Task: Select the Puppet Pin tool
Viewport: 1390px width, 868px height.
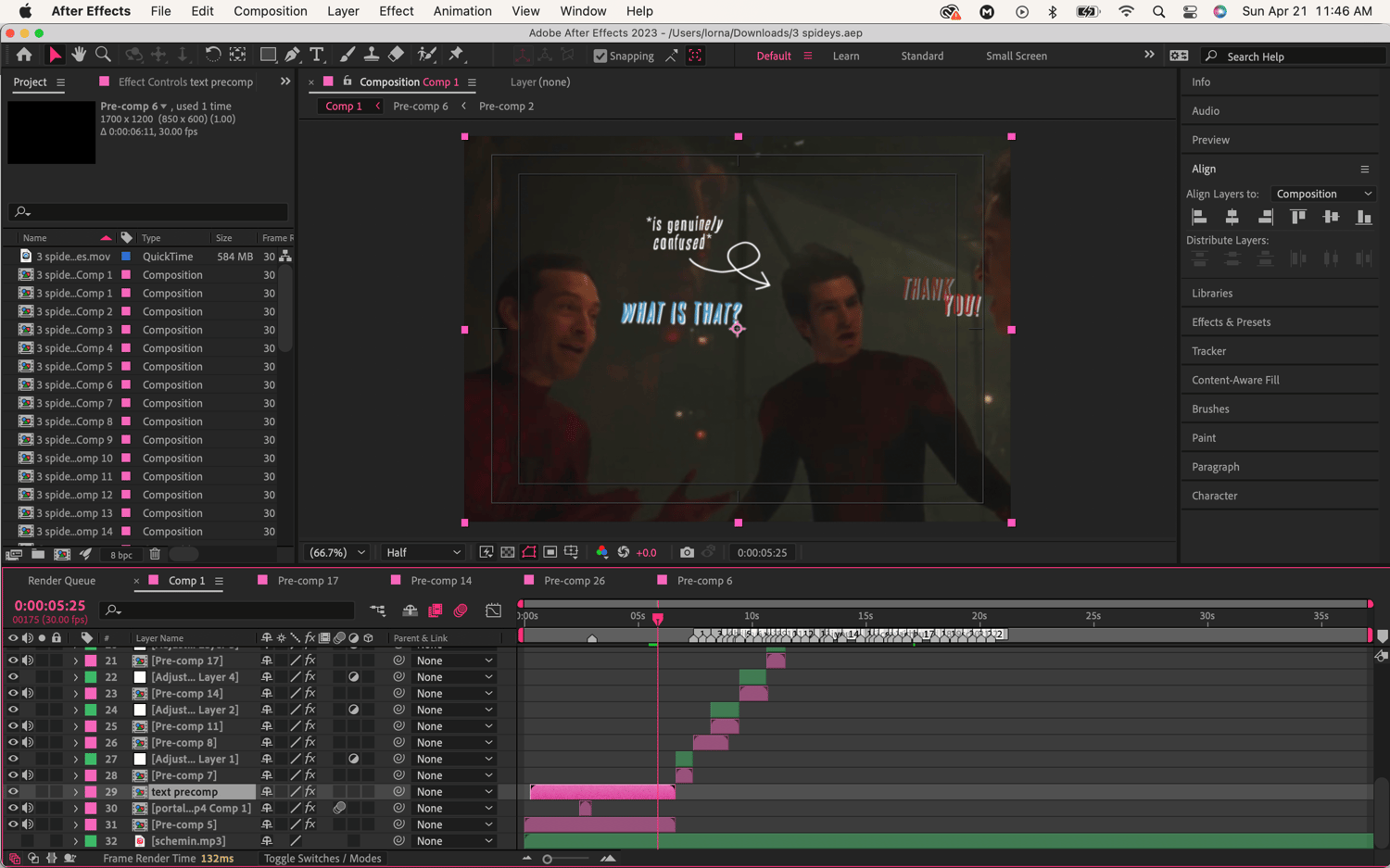Action: [456, 56]
